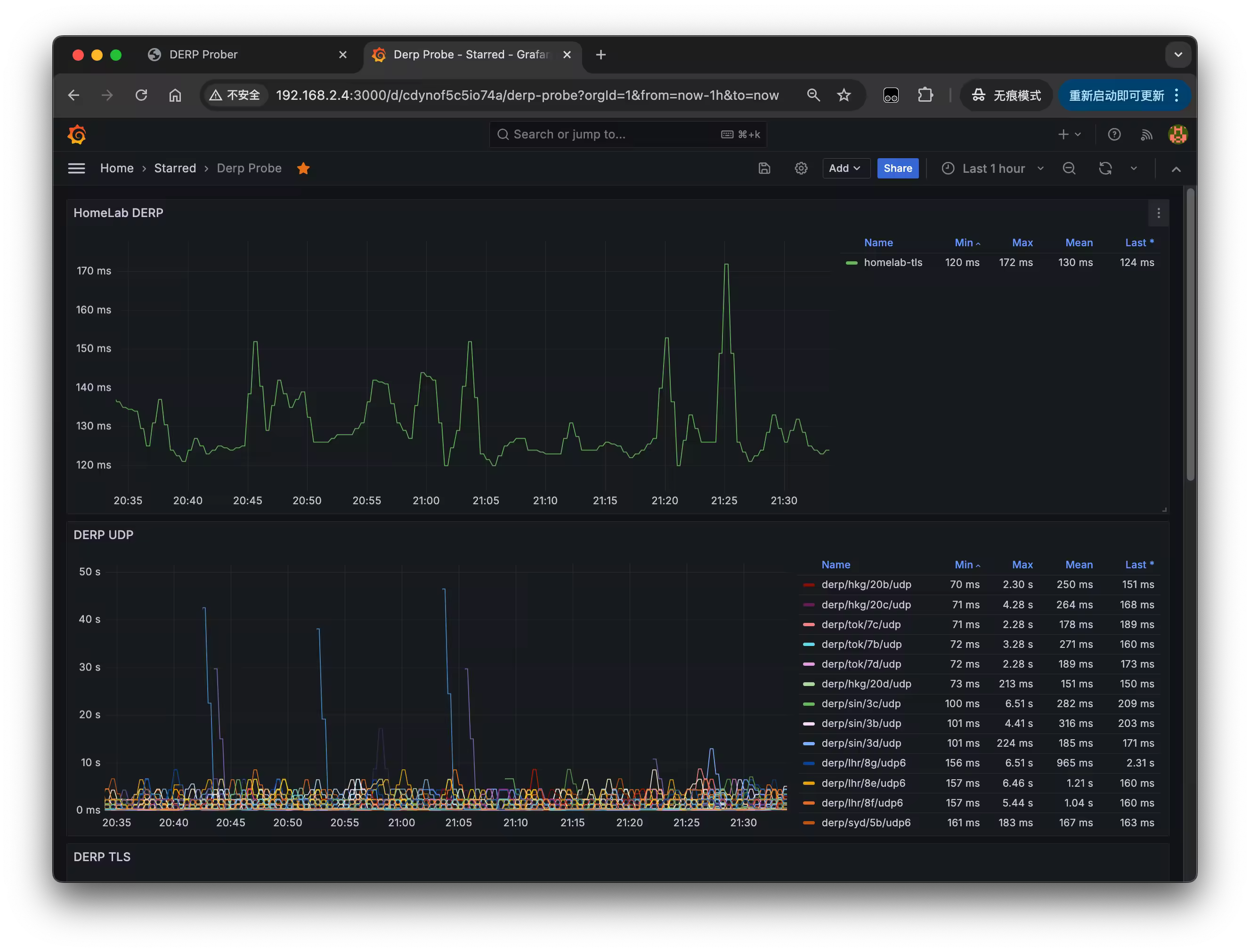The height and width of the screenshot is (952, 1250).
Task: Focus the Search or jump to field
Action: pos(627,134)
